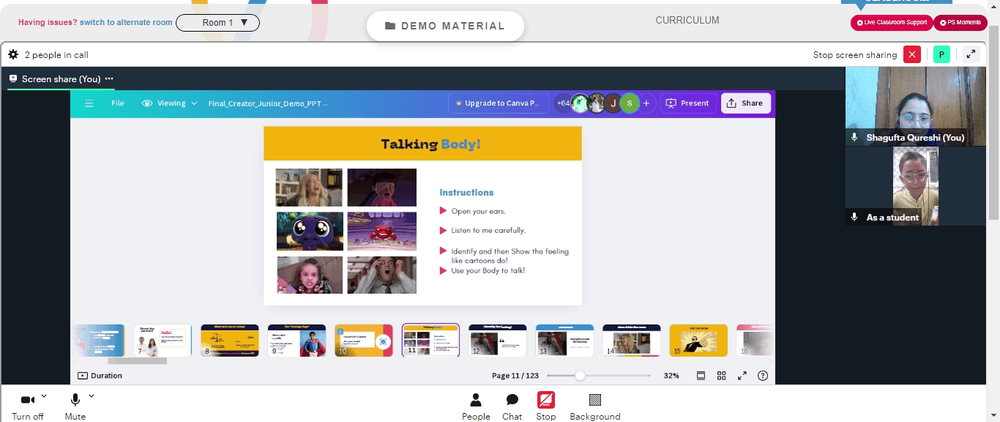Image resolution: width=1000 pixels, height=422 pixels.
Task: Enter Canva fullscreen mode
Action: coord(742,375)
